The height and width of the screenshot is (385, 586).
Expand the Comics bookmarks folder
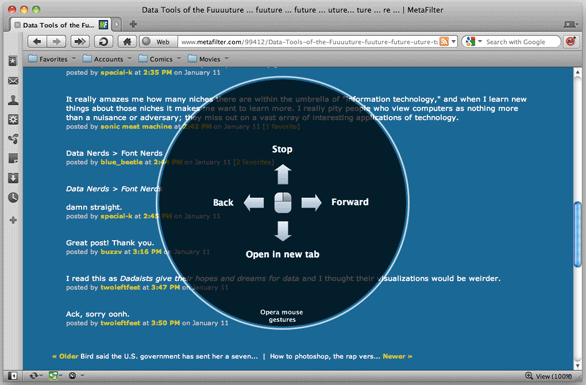coord(160,59)
